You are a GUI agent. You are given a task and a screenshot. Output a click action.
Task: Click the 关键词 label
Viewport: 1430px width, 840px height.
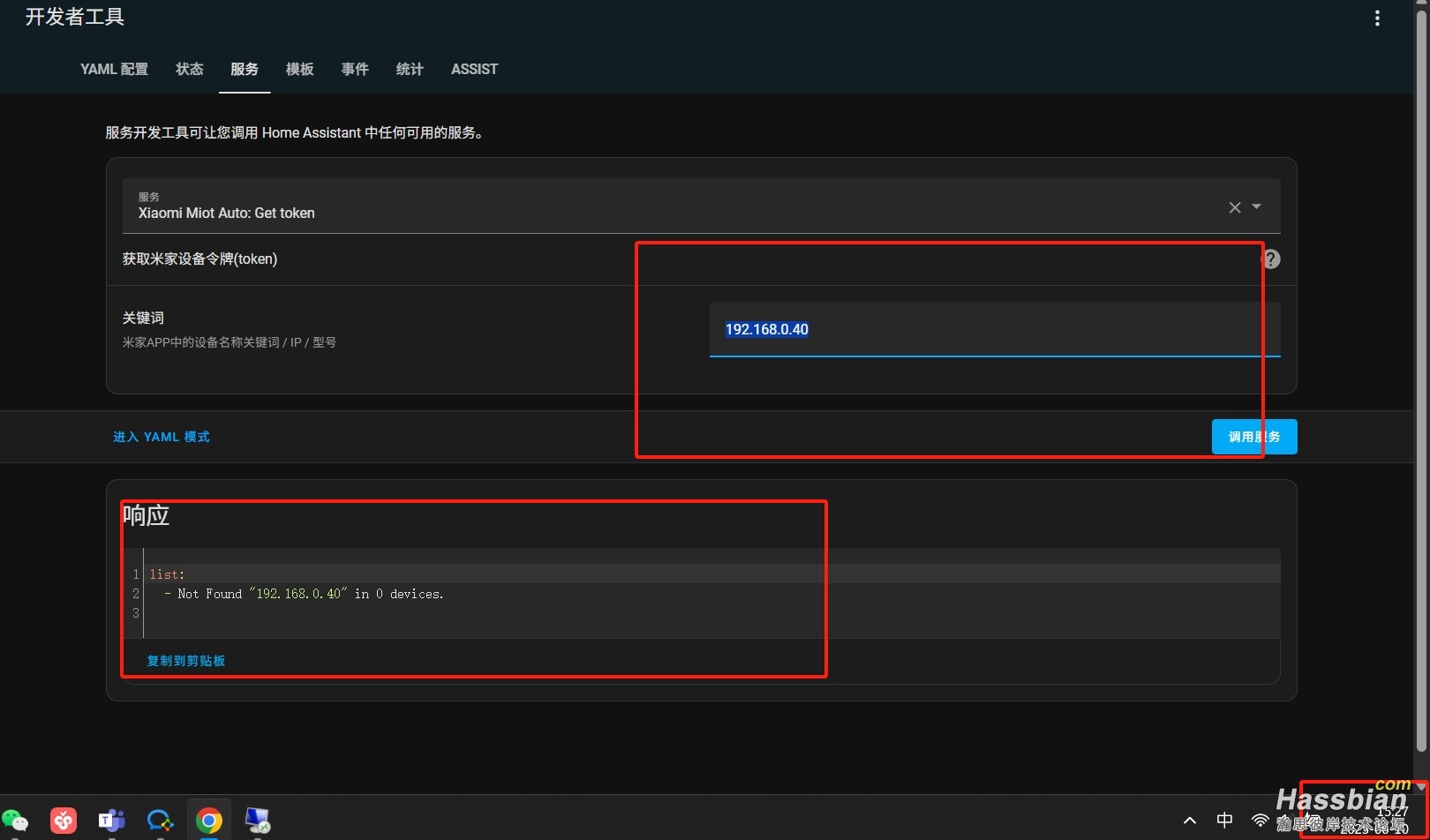pyautogui.click(x=143, y=318)
